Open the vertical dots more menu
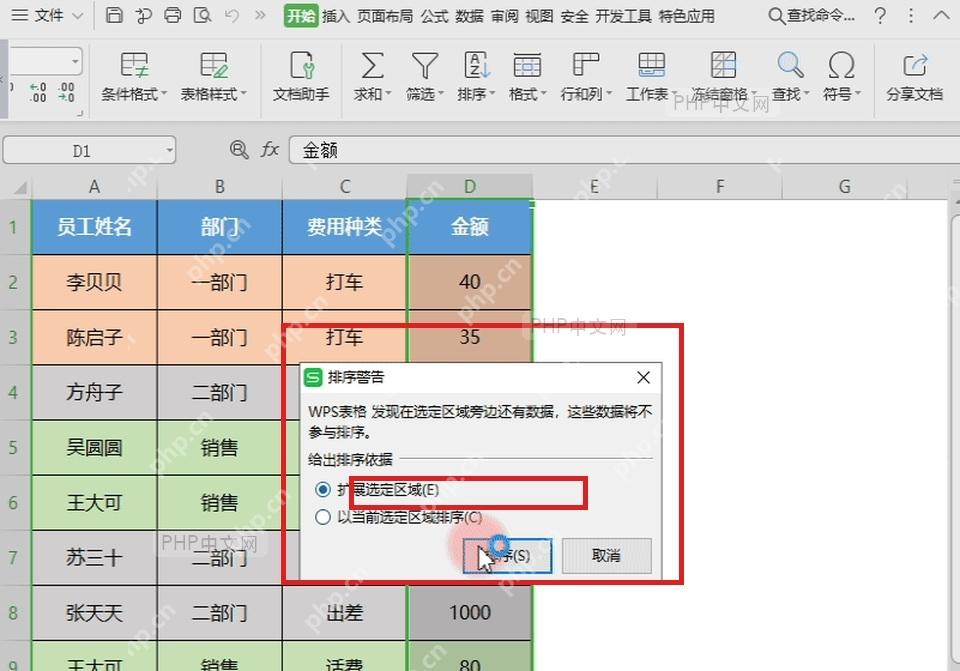This screenshot has height=671, width=960. pos(911,15)
